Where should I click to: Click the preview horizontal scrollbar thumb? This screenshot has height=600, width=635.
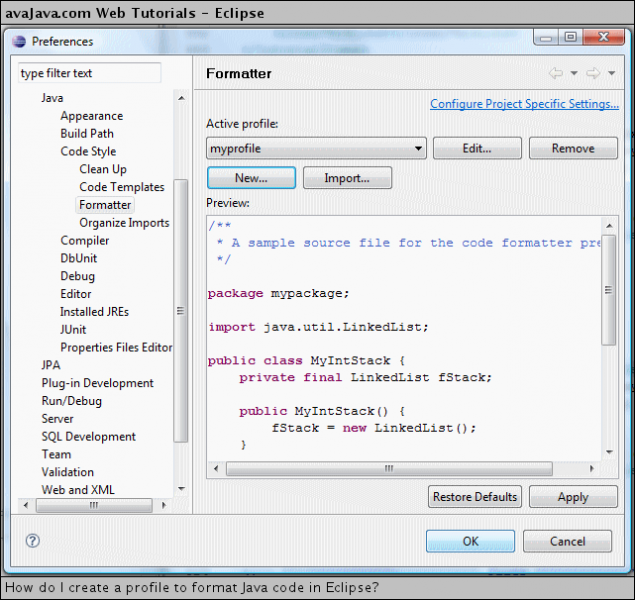click(389, 469)
